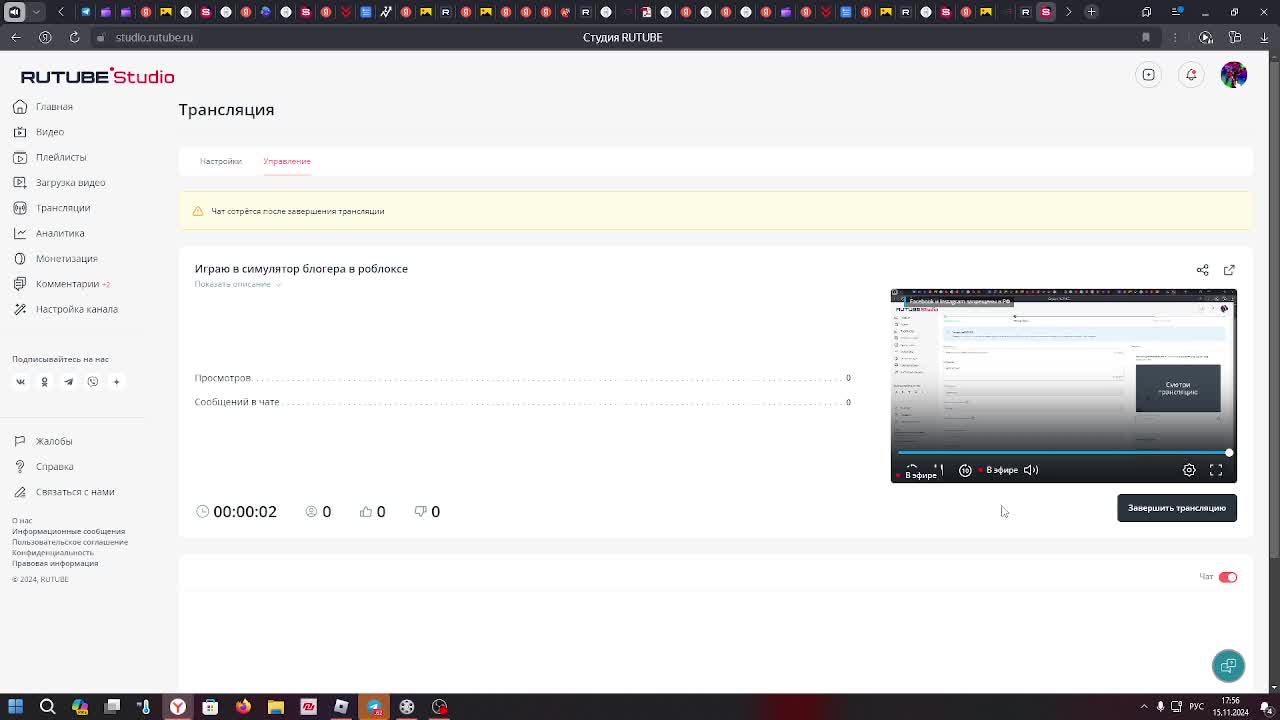Open the support chat widget
This screenshot has height=720, width=1280.
[1228, 666]
